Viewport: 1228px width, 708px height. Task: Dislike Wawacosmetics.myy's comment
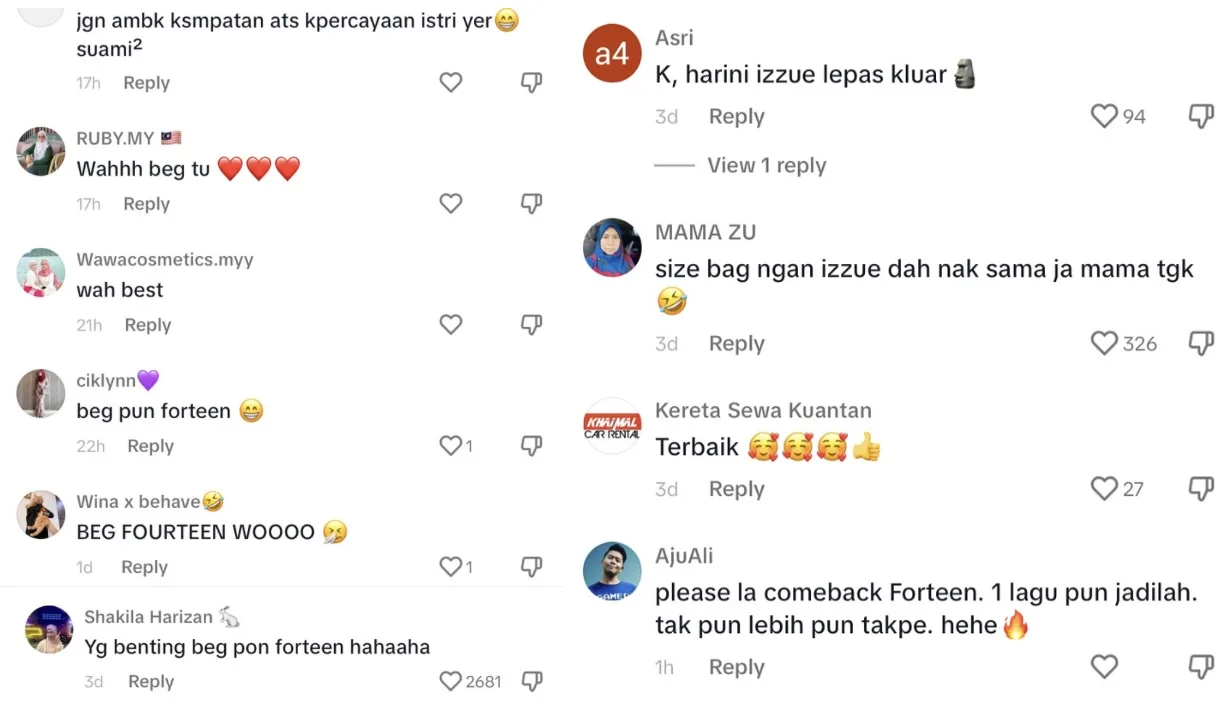pos(532,325)
